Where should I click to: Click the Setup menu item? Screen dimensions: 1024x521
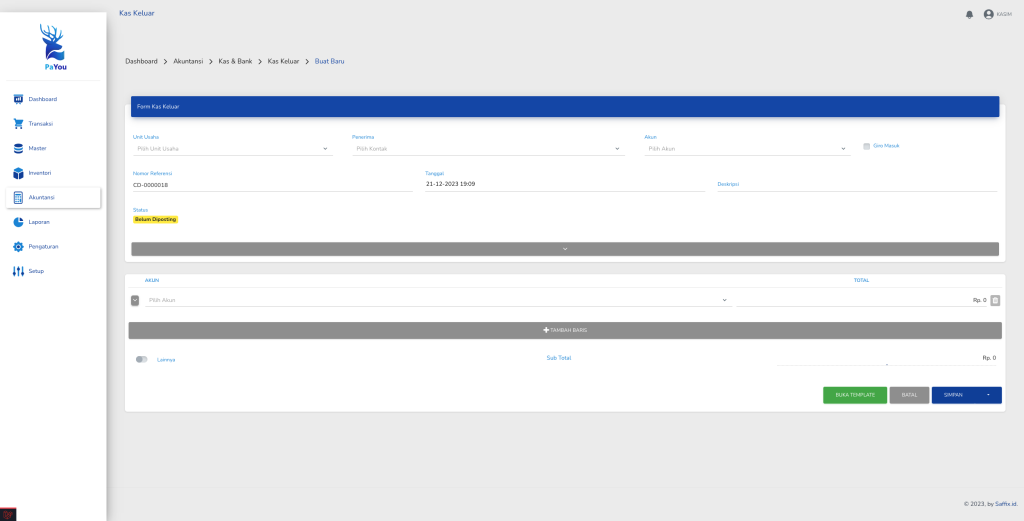point(53,271)
